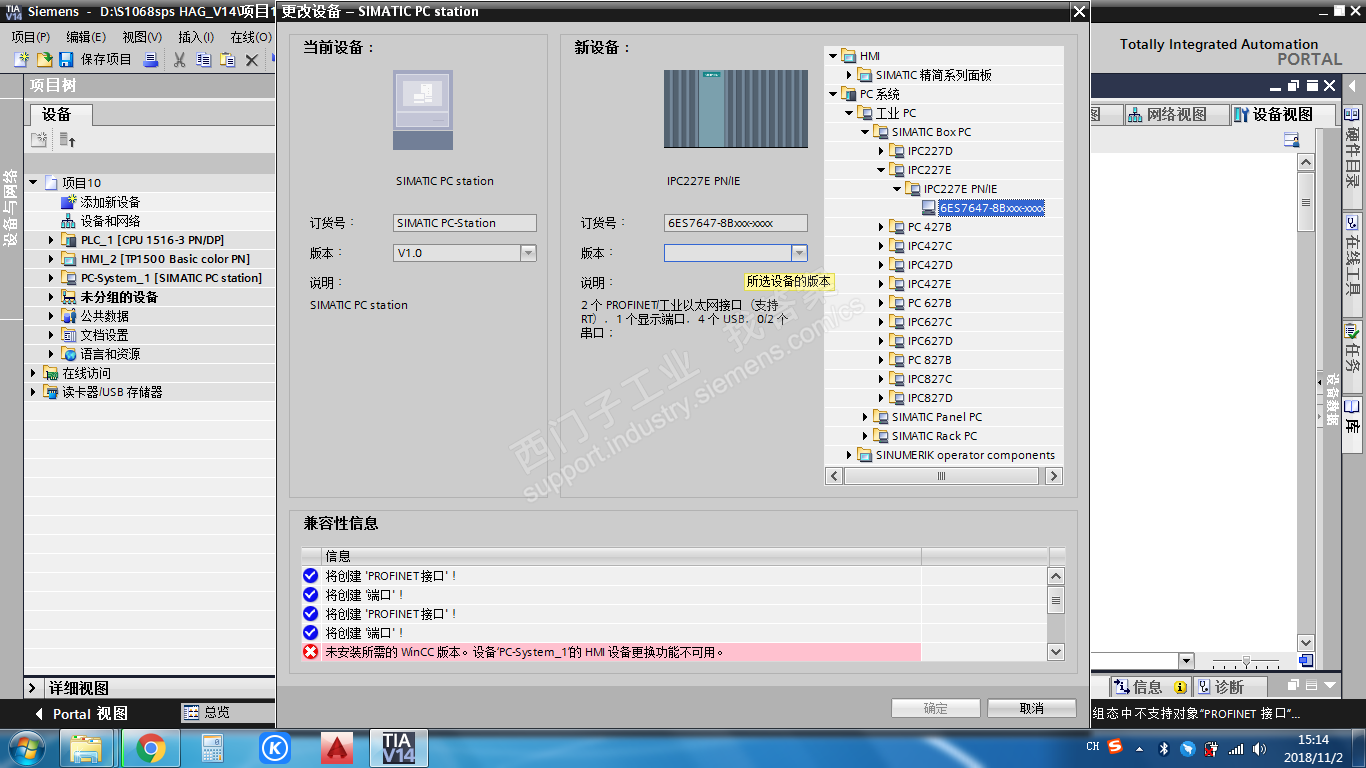Switch to Portal 视图
This screenshot has height=768, width=1366.
pyautogui.click(x=81, y=713)
